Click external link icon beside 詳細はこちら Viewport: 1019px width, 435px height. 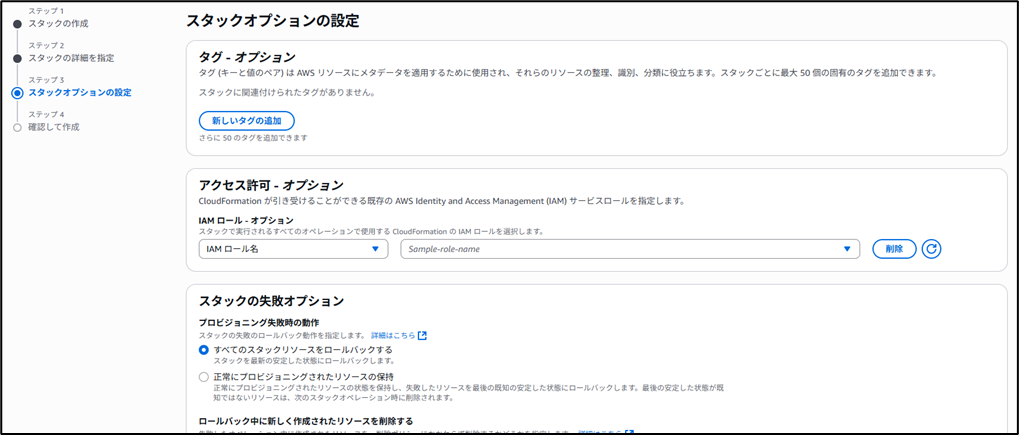423,335
